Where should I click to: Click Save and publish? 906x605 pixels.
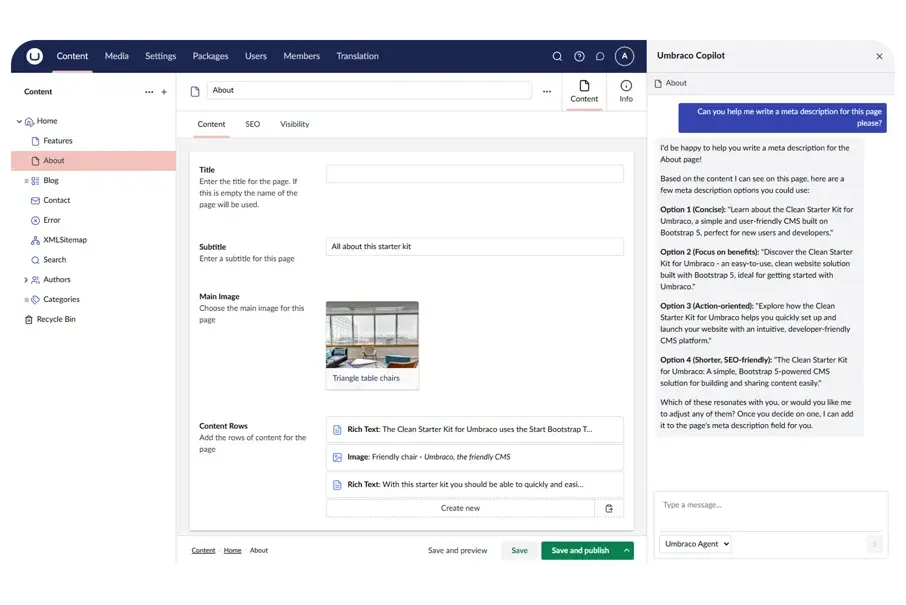(x=580, y=551)
